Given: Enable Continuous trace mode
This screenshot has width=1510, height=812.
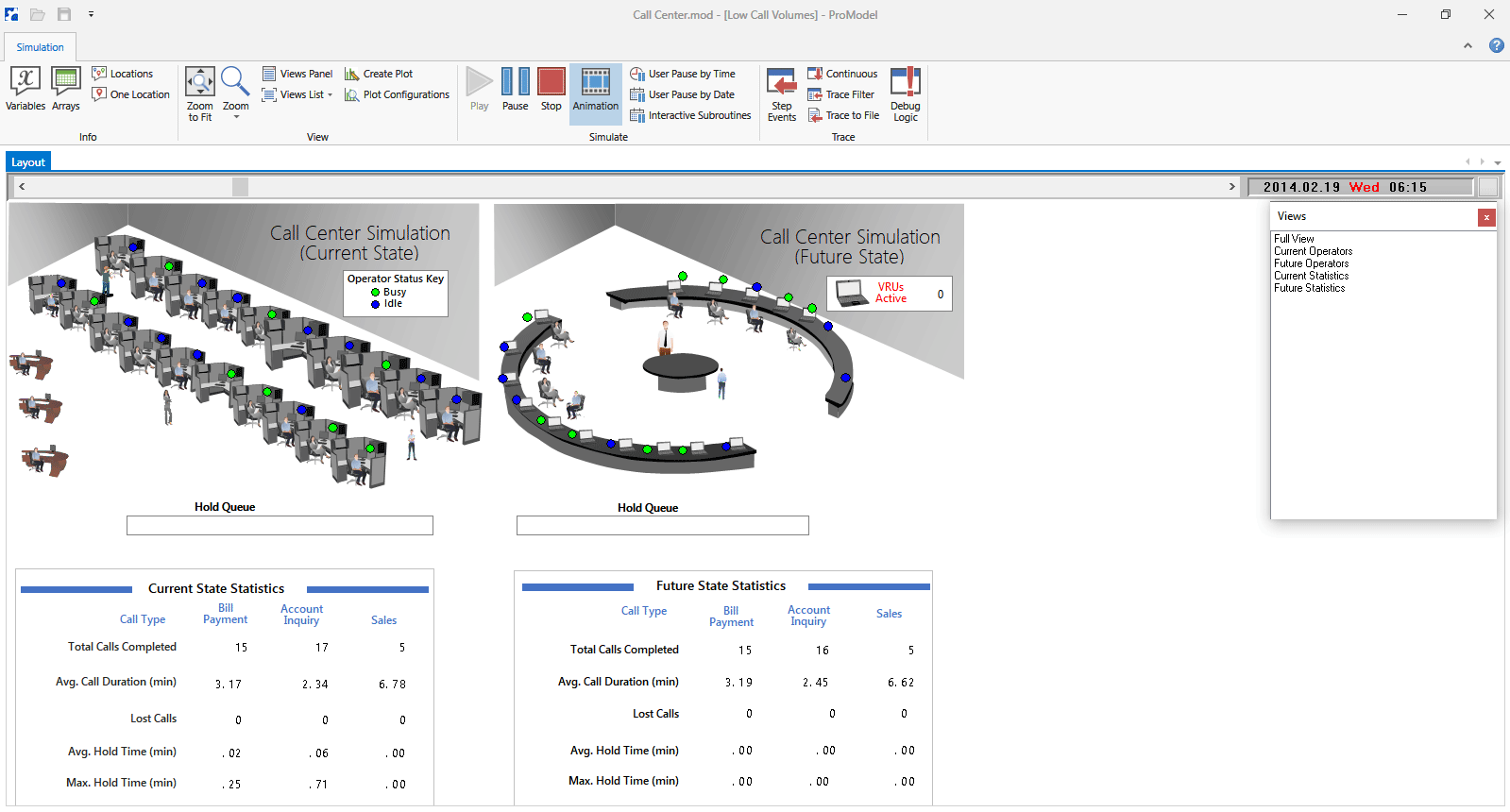Looking at the screenshot, I should (x=842, y=74).
